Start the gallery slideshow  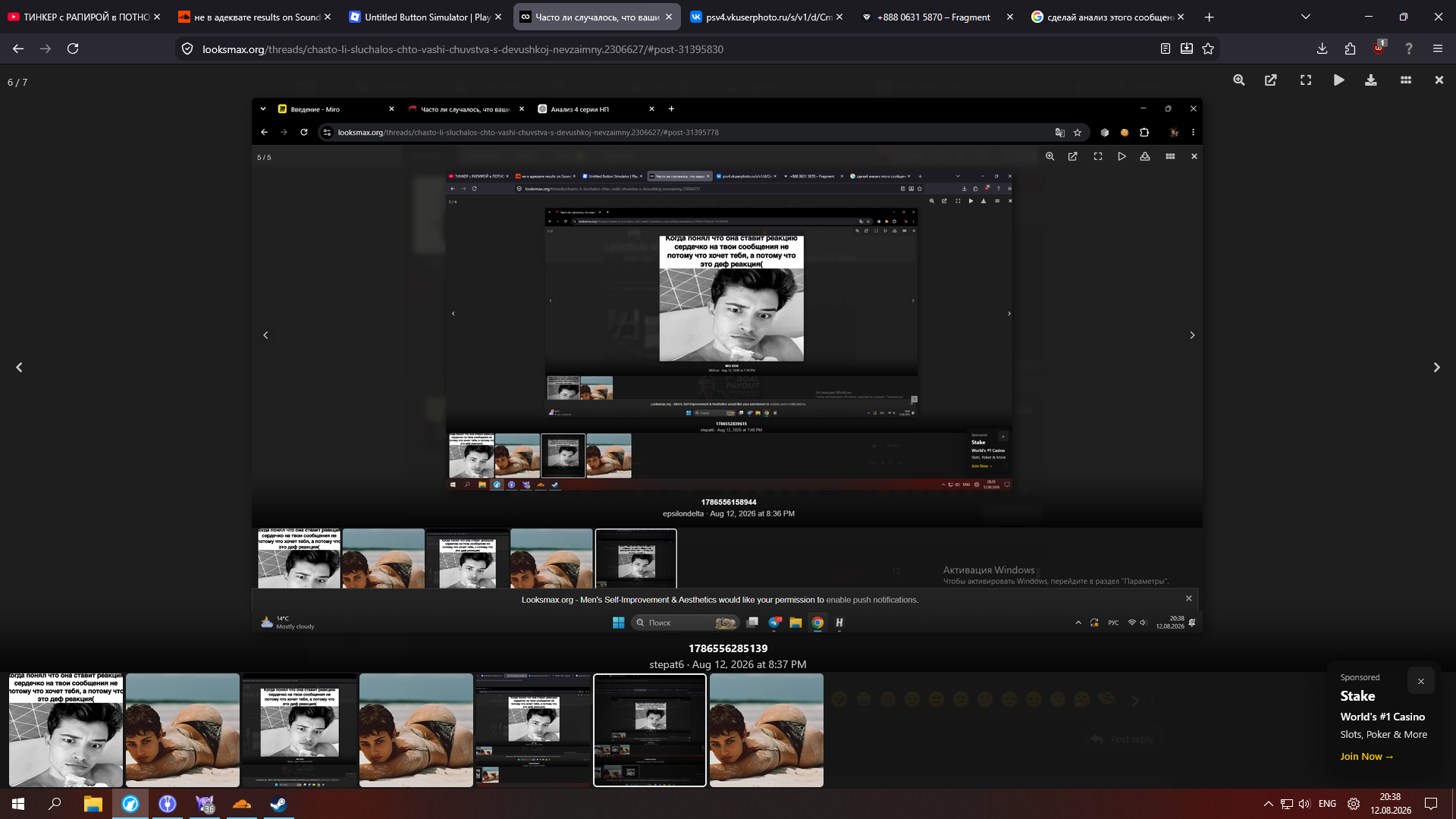coord(1339,80)
